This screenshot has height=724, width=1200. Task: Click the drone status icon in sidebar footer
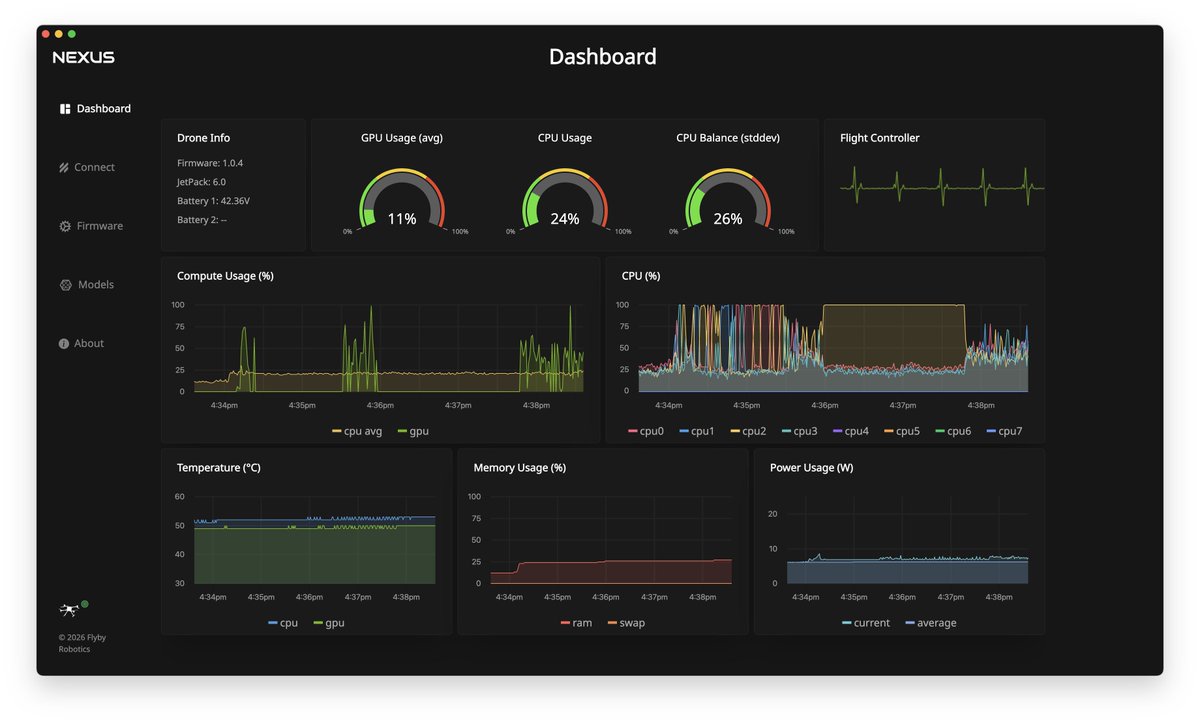point(70,608)
